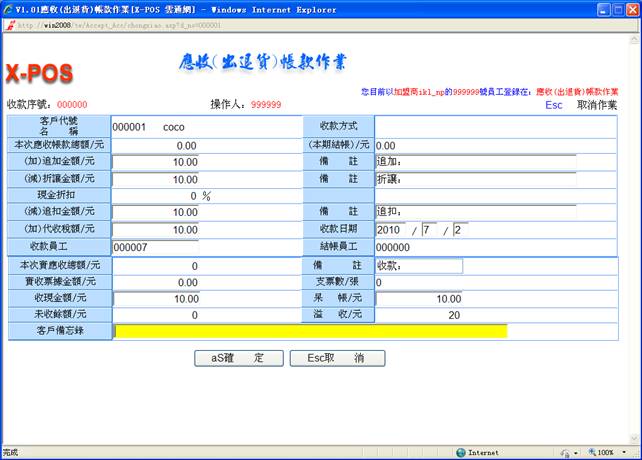642x460 pixels.
Task: Click the X-POS logo
Action: [39, 74]
